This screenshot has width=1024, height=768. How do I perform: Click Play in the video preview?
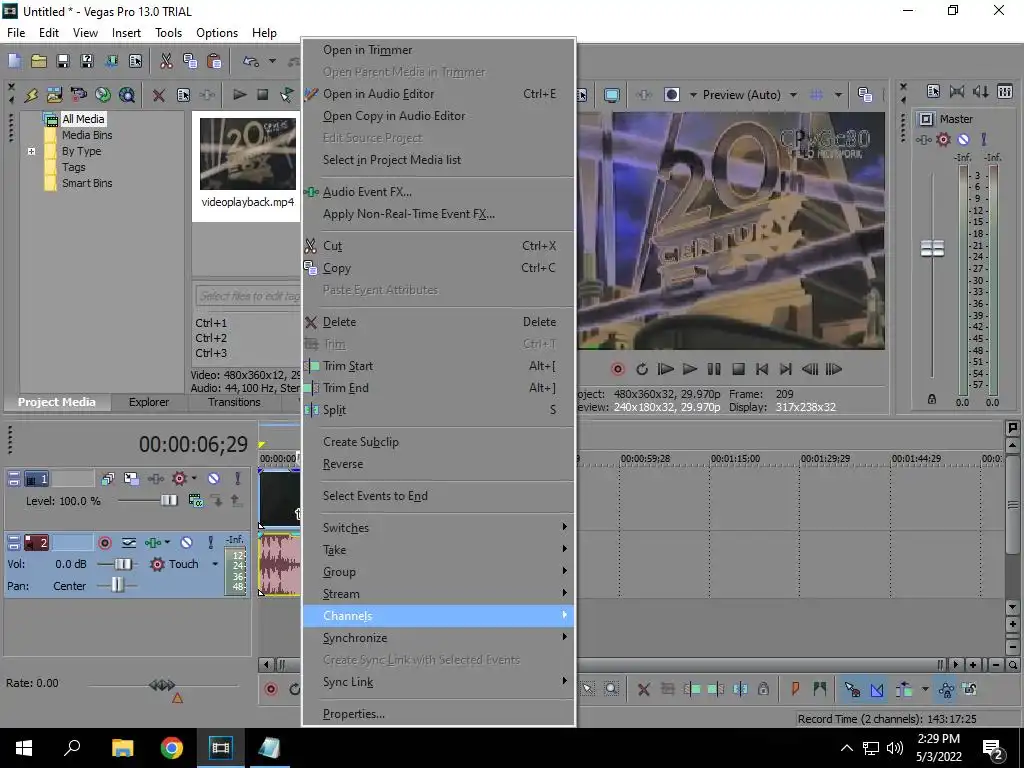click(x=690, y=370)
